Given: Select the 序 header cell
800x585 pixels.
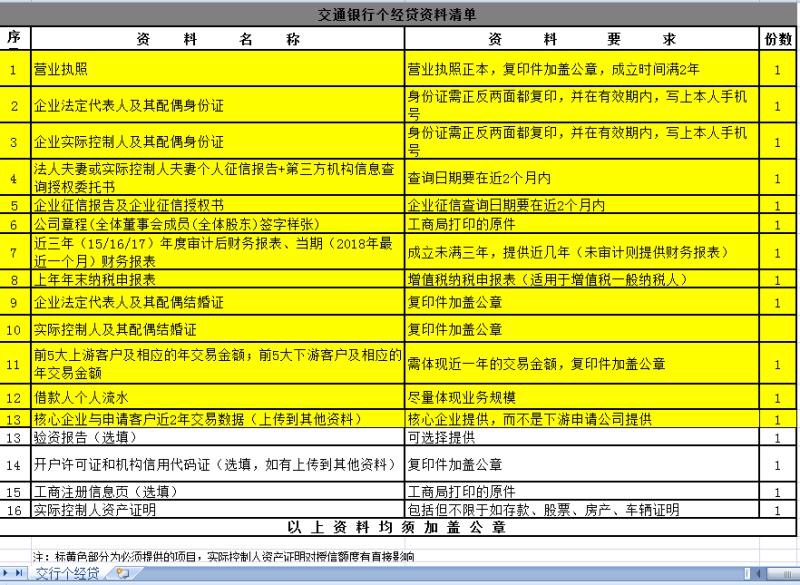Looking at the screenshot, I should pyautogui.click(x=14, y=38).
